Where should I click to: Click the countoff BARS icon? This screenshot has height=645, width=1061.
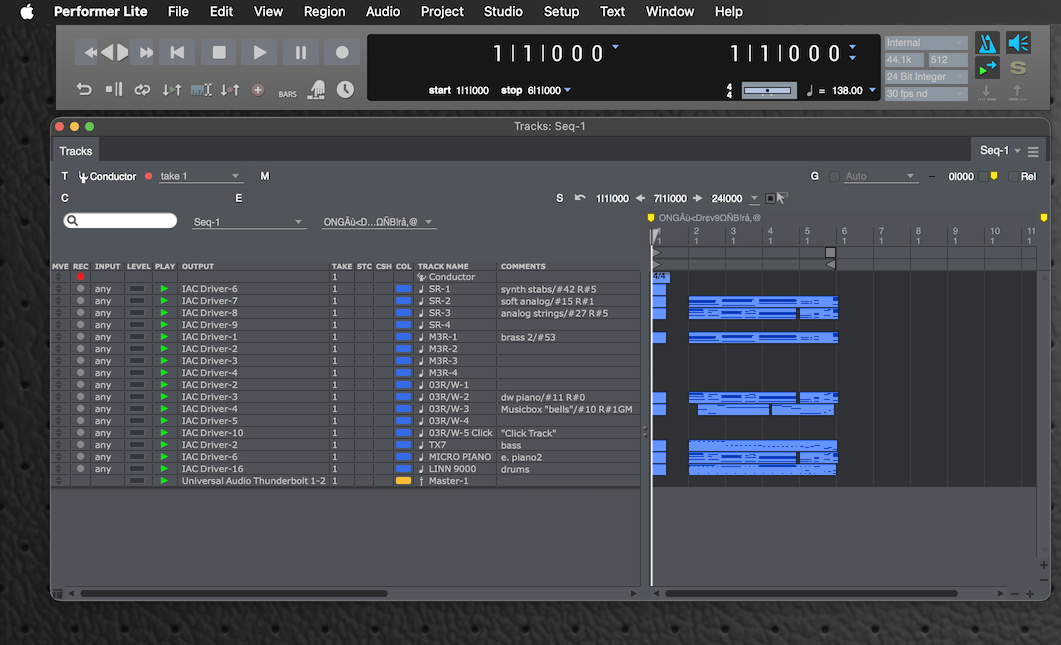[288, 94]
